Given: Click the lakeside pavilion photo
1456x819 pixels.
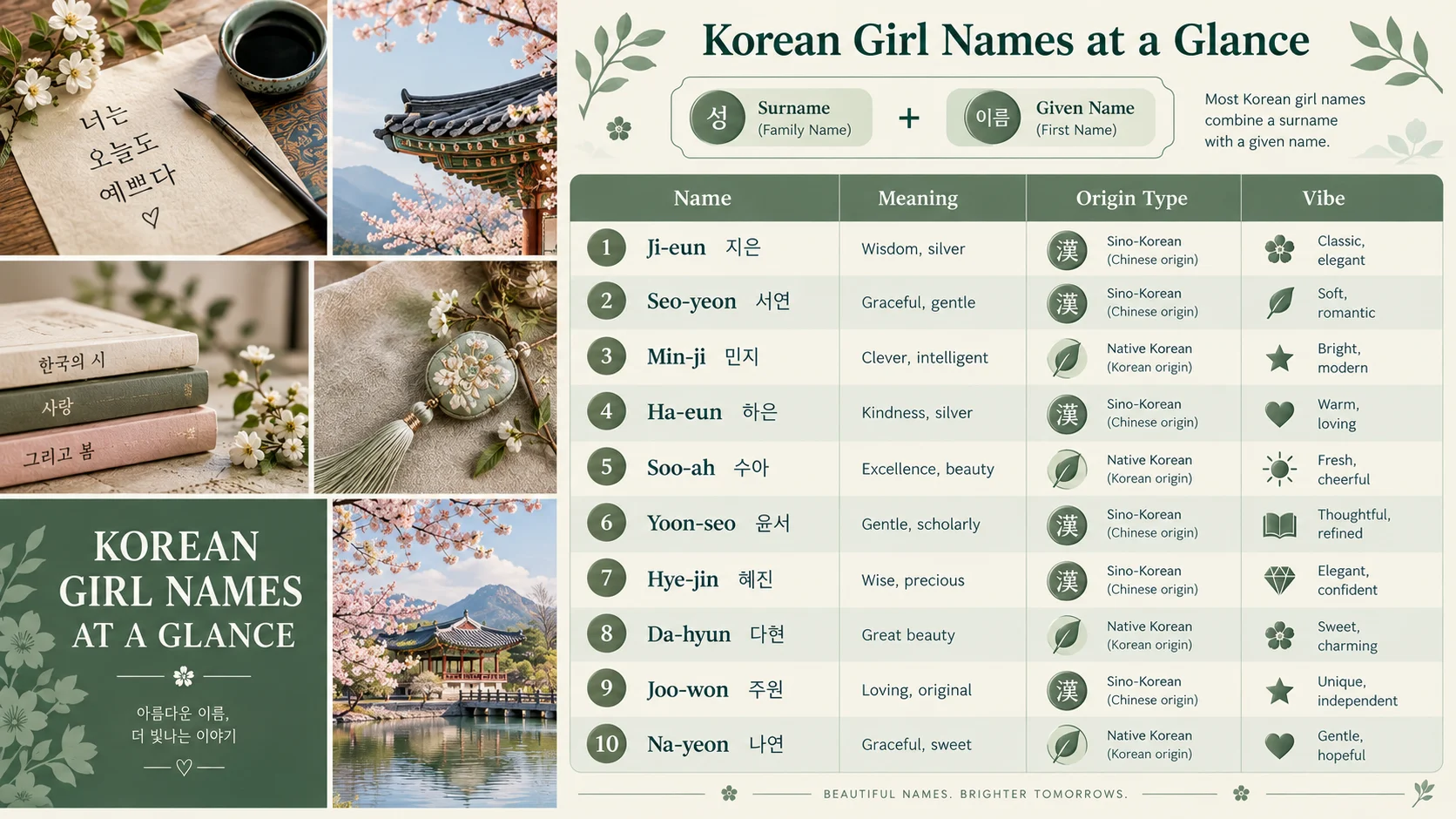Looking at the screenshot, I should (x=444, y=653).
